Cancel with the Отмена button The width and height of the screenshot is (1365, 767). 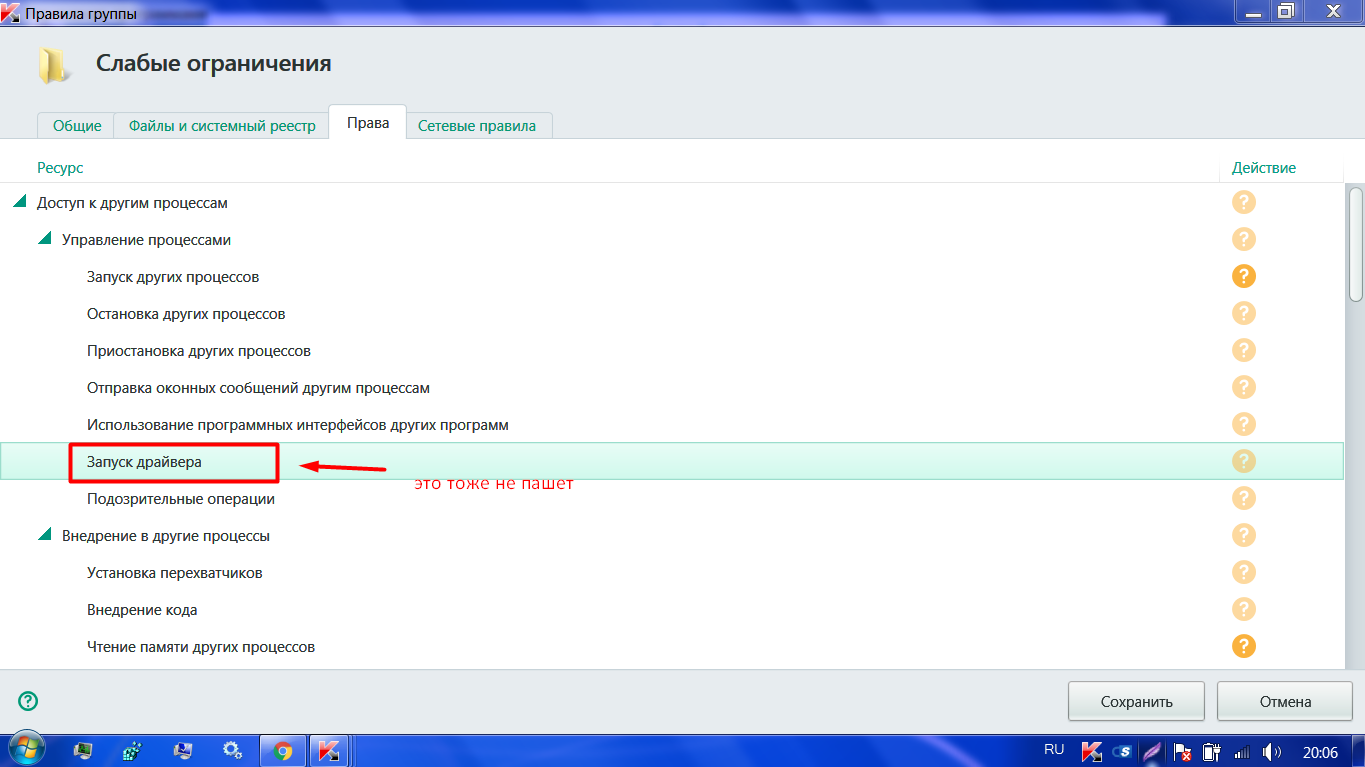tap(1285, 701)
